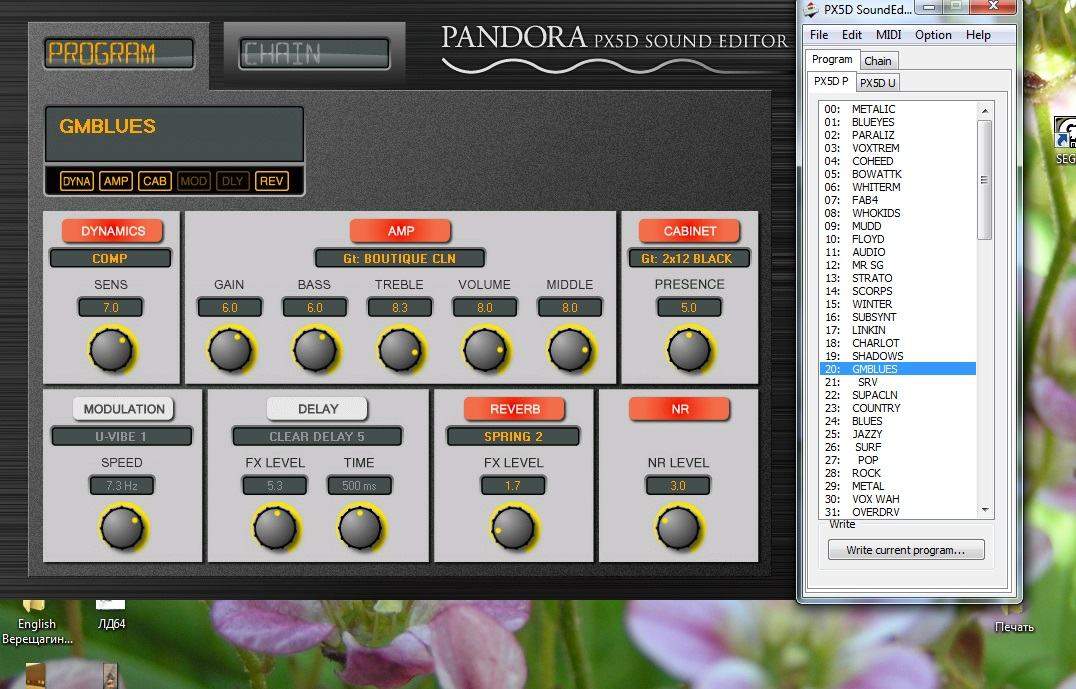This screenshot has height=689, width=1076.
Task: Click the PX5D SoundEditor title bar icon
Action: (x=810, y=10)
